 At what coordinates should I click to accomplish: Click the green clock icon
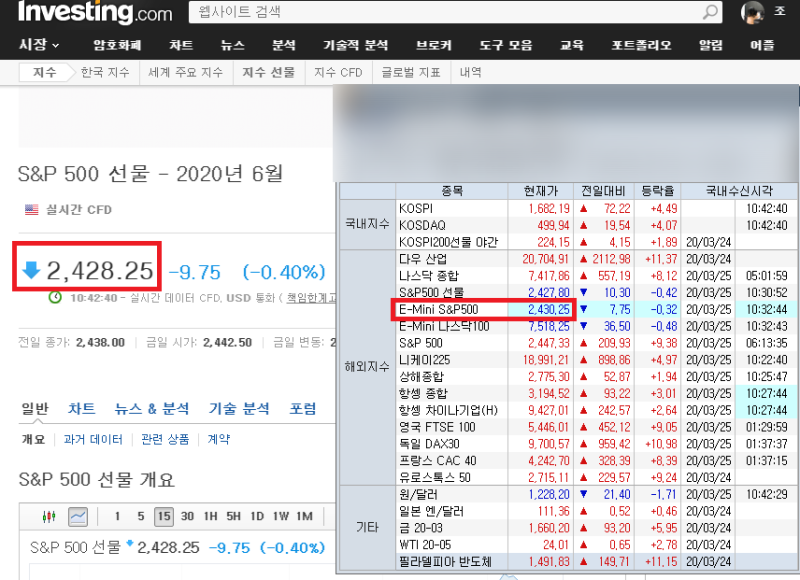55,297
